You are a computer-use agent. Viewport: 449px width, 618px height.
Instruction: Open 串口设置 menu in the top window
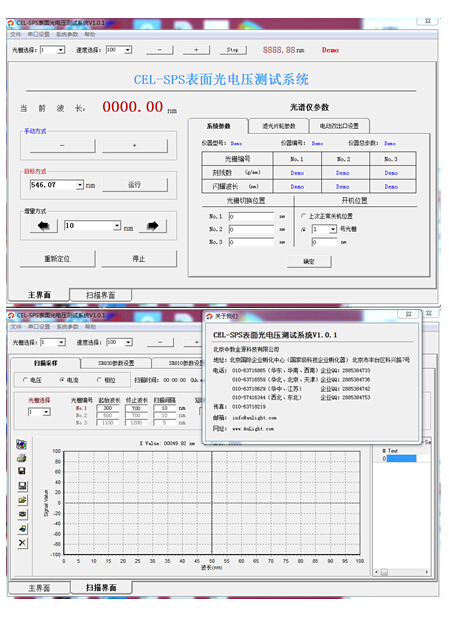[x=39, y=35]
